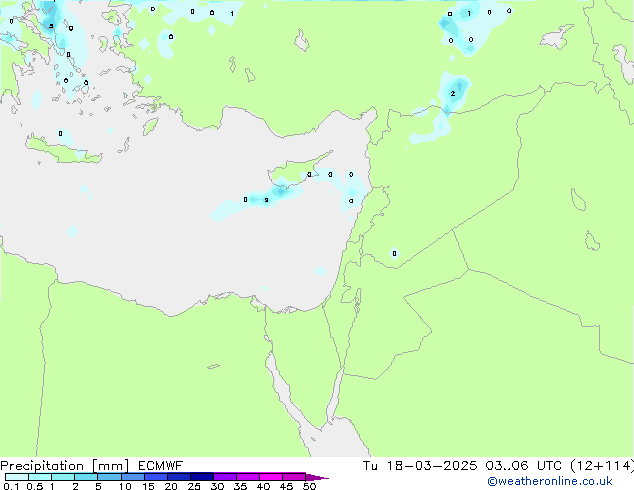
Task: Pick the 15–20 mm legend swatch
Action: [x=156, y=477]
